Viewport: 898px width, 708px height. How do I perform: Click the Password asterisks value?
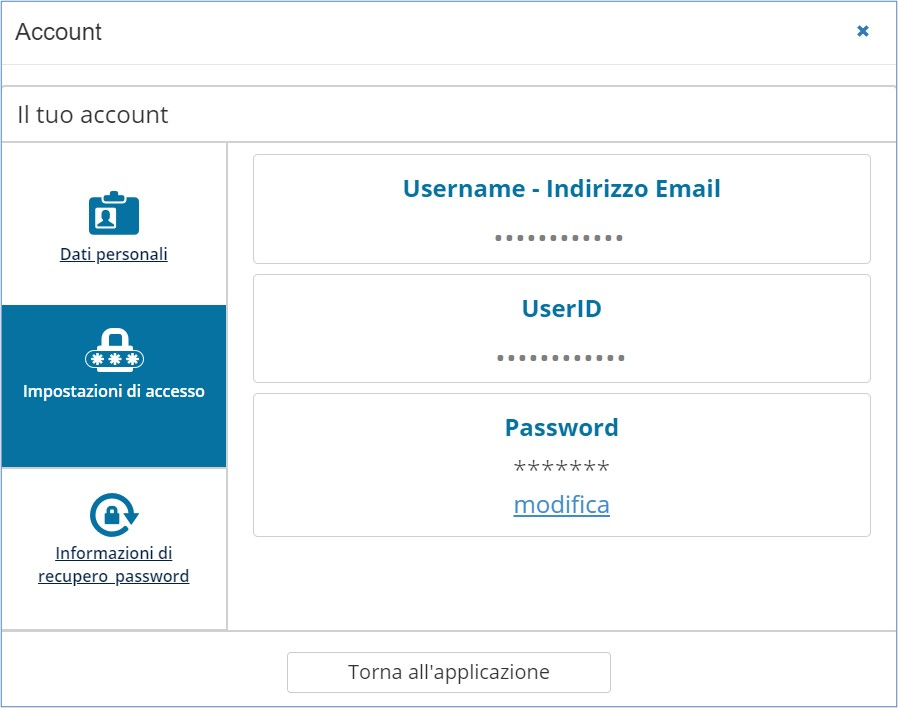point(561,467)
